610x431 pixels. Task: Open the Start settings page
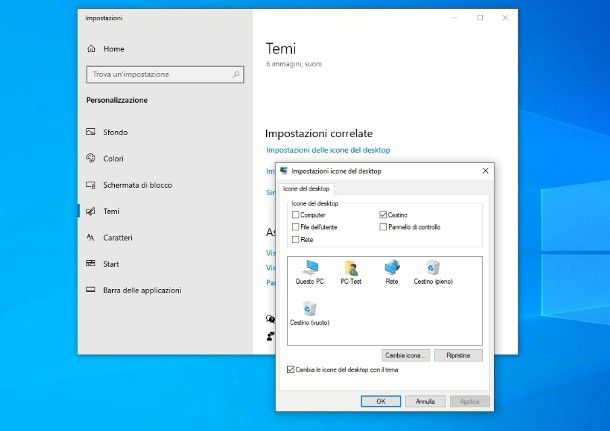tap(111, 264)
